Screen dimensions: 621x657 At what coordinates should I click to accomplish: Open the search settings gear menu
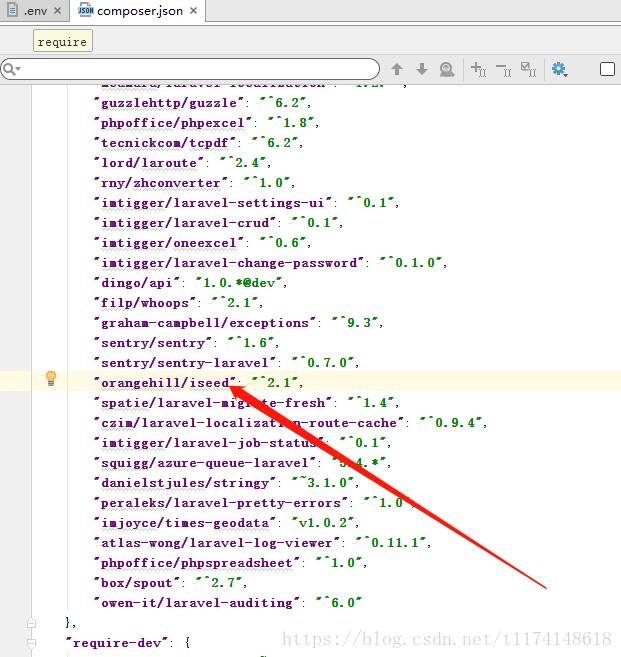click(559, 69)
